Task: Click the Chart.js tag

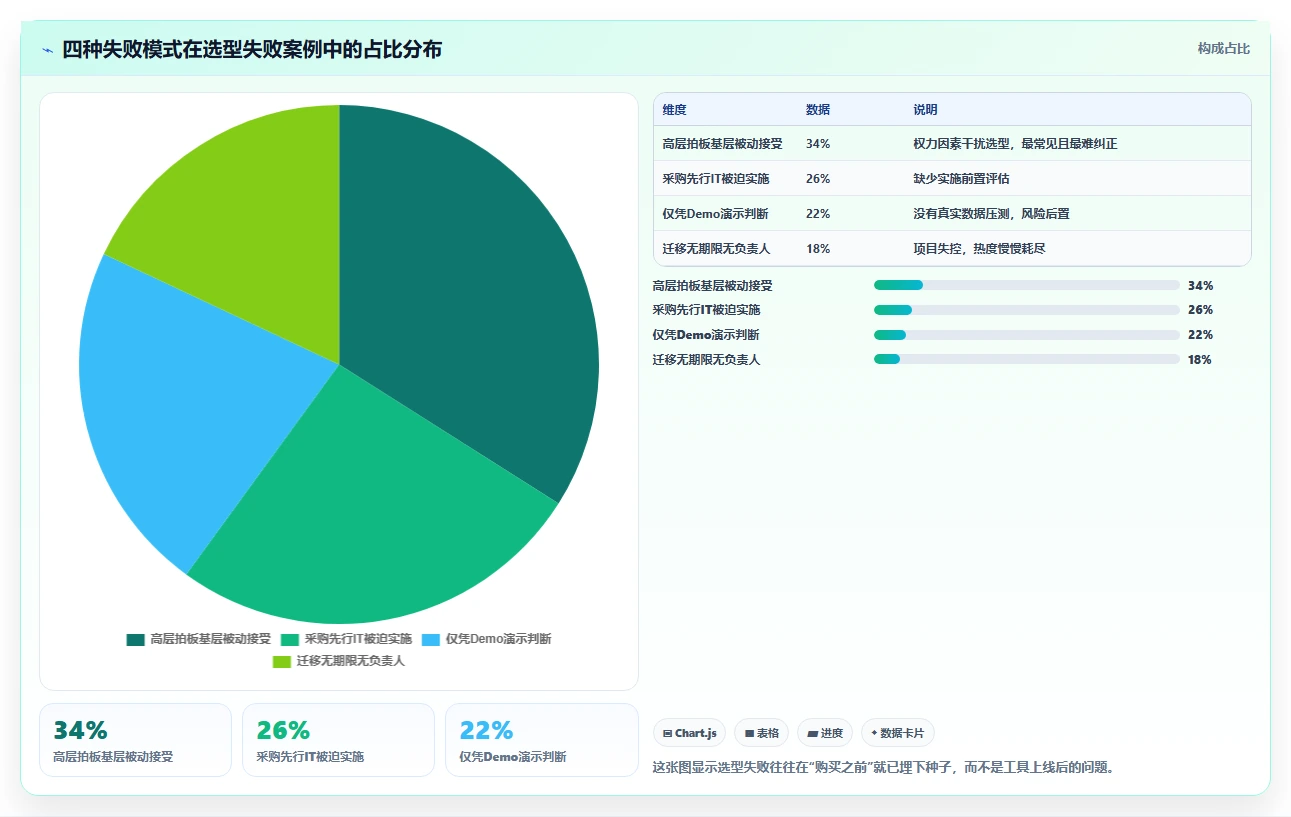Action: [689, 733]
